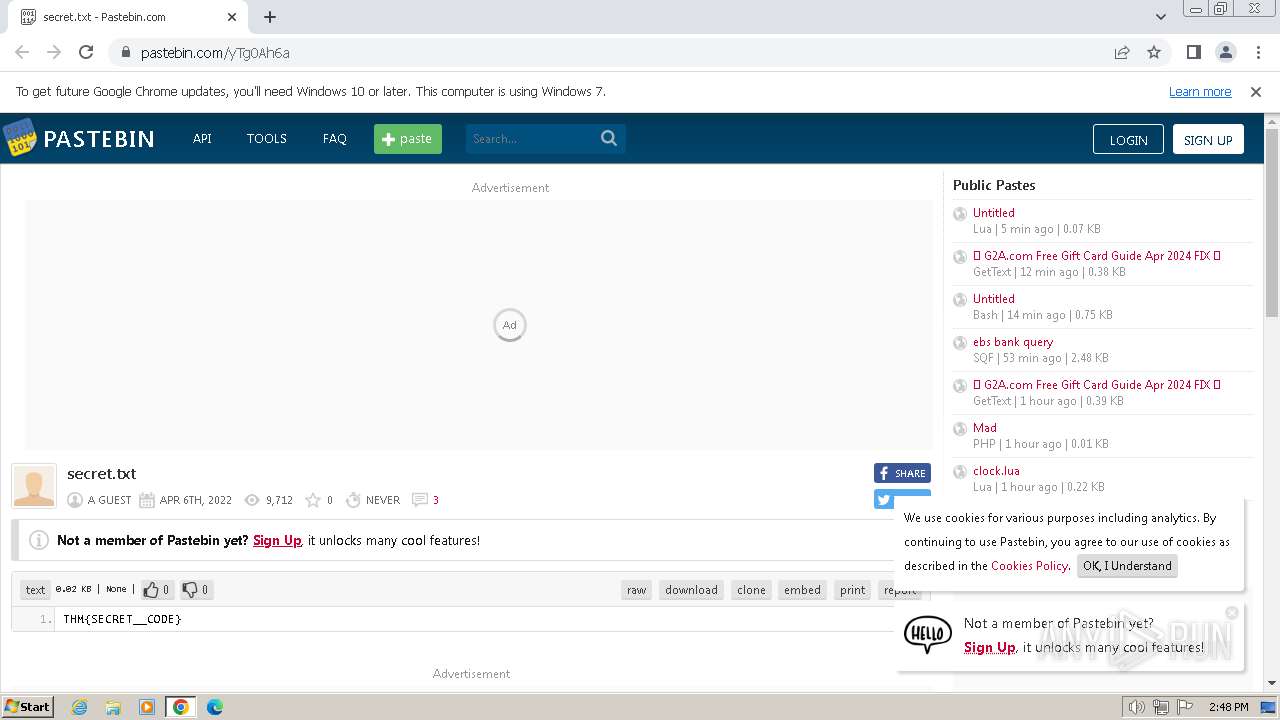Open clock.lua paste

[x=996, y=471]
